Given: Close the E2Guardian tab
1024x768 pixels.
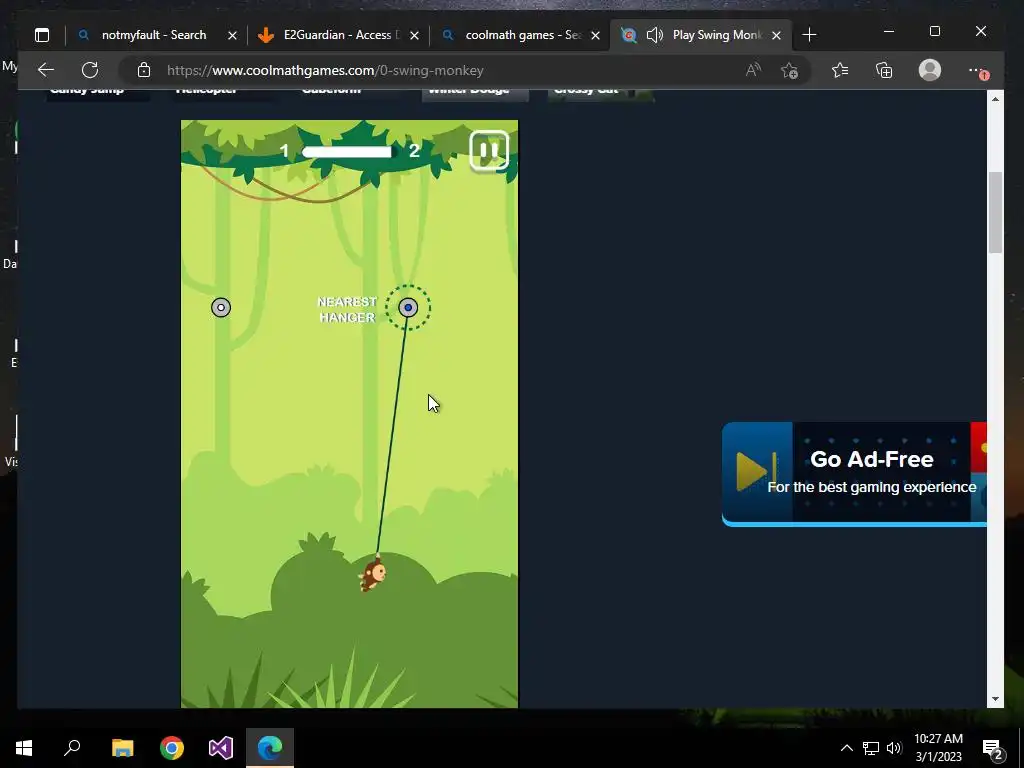Looking at the screenshot, I should point(414,35).
